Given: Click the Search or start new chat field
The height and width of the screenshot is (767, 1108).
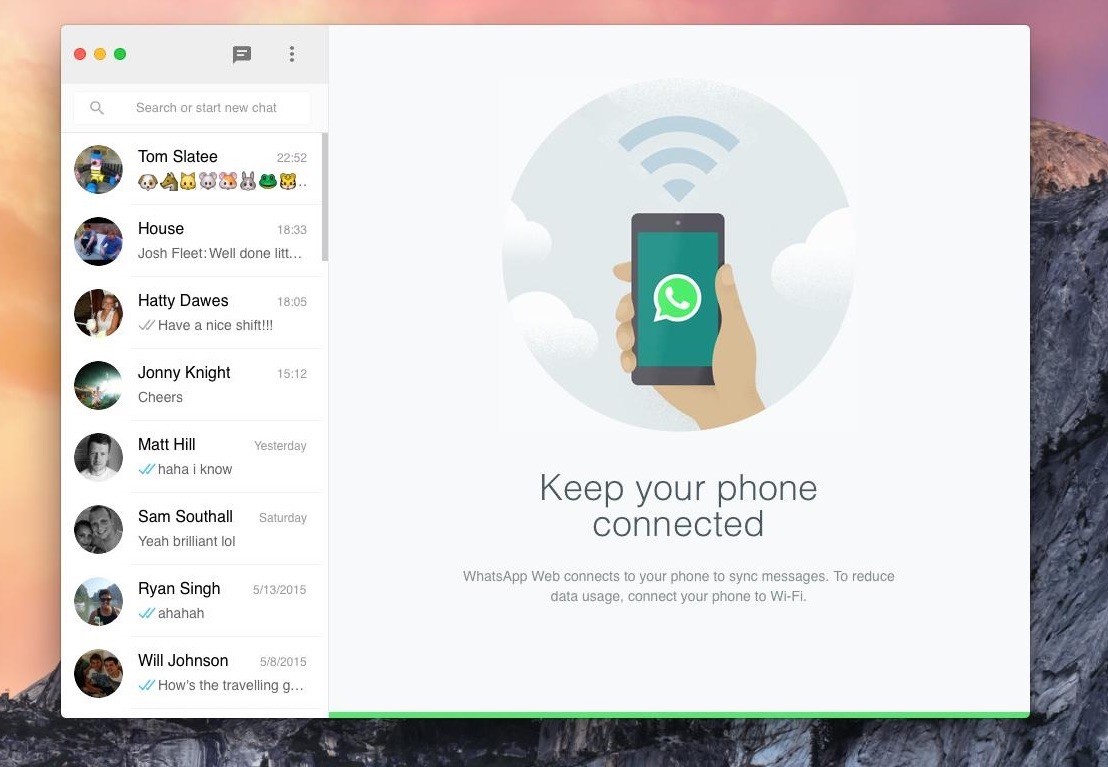Looking at the screenshot, I should point(191,107).
